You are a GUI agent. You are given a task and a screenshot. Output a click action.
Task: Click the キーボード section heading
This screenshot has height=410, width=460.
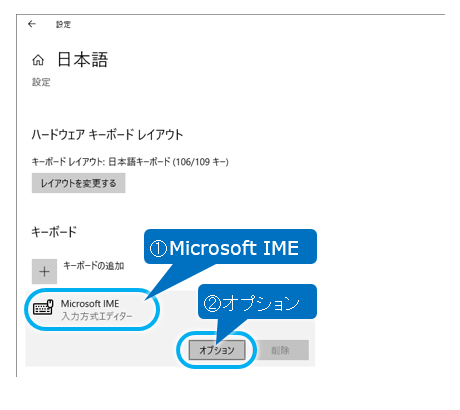pos(54,232)
